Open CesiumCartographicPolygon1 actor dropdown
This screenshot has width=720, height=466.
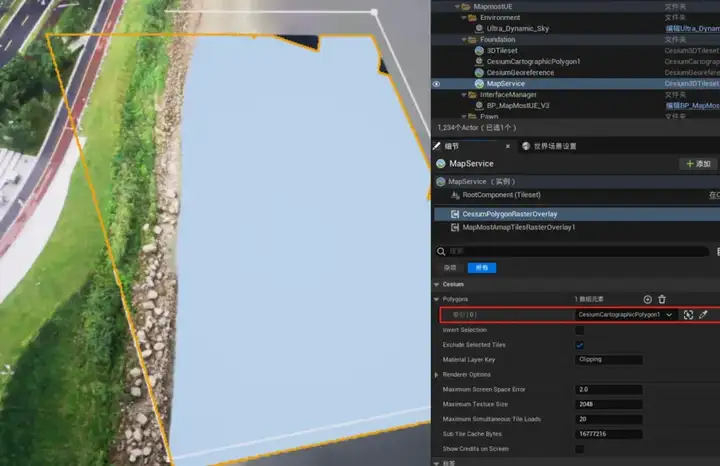tap(625, 314)
